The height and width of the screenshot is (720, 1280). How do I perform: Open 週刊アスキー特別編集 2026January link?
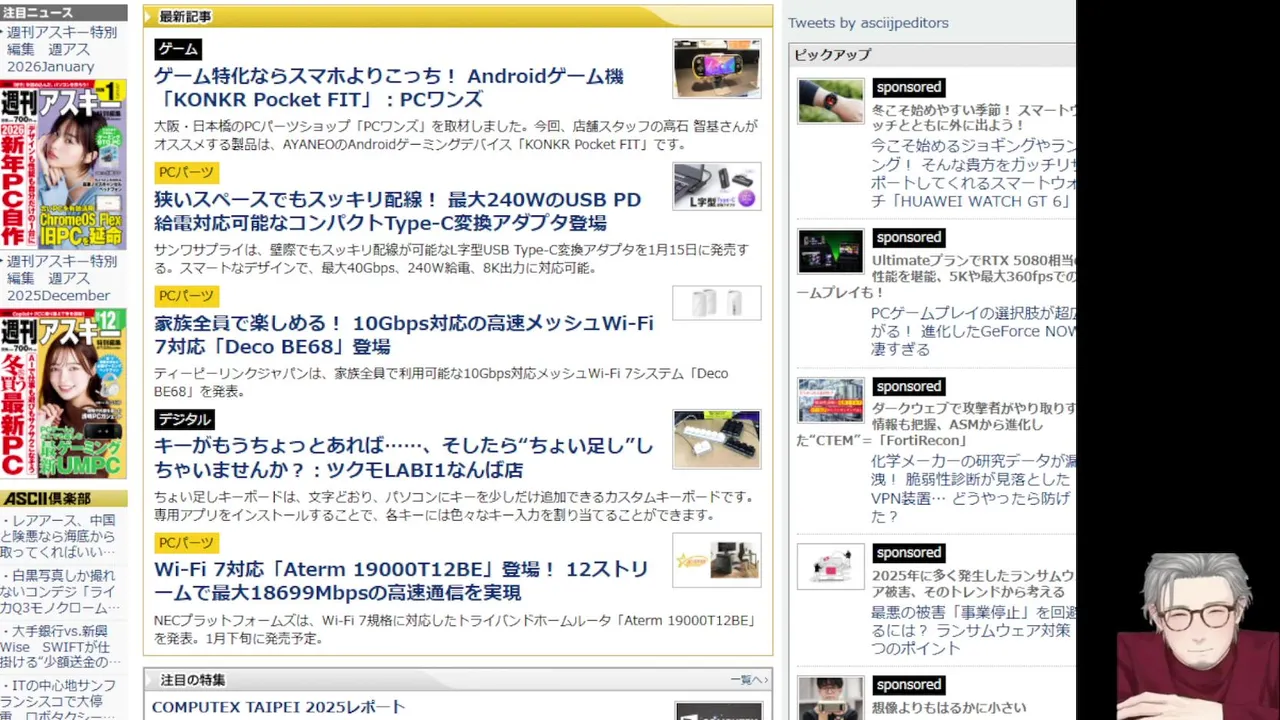click(x=62, y=50)
